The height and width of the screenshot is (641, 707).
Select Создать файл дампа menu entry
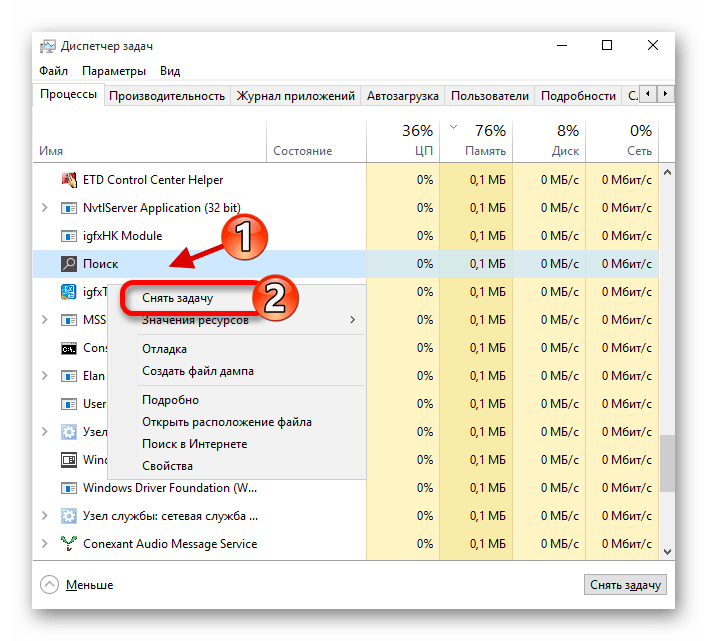click(x=198, y=371)
